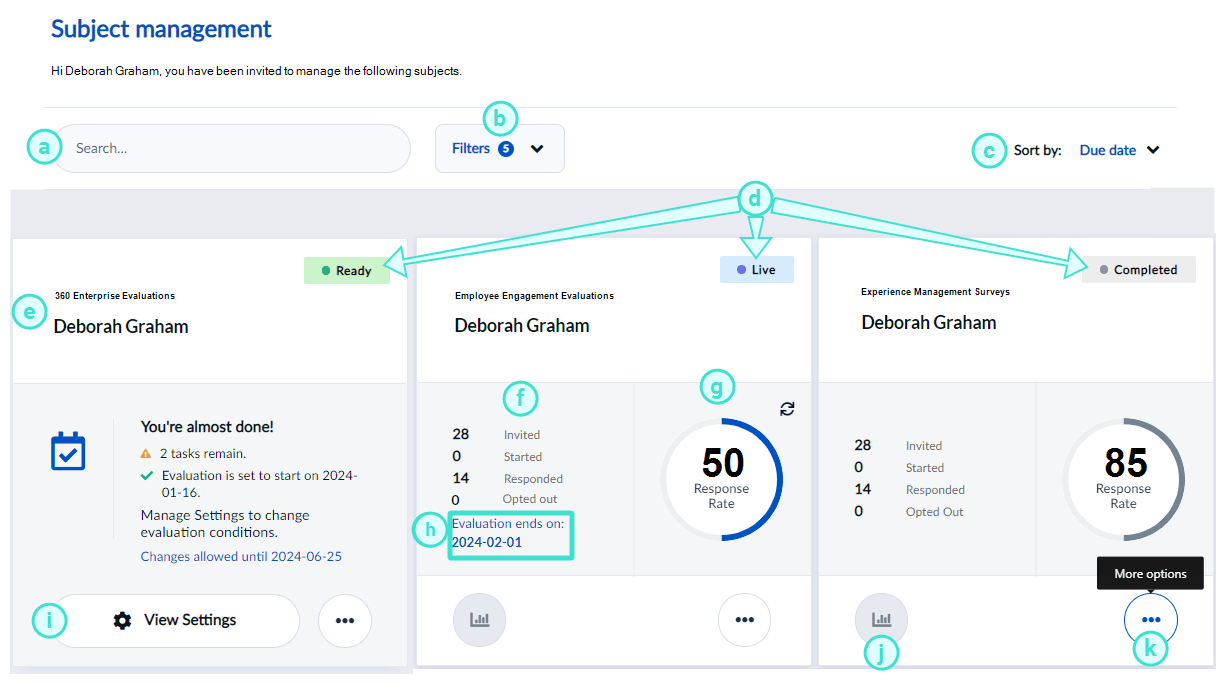Open report chart icon on Employee Engagement card
The image size is (1226, 684).
[x=480, y=620]
